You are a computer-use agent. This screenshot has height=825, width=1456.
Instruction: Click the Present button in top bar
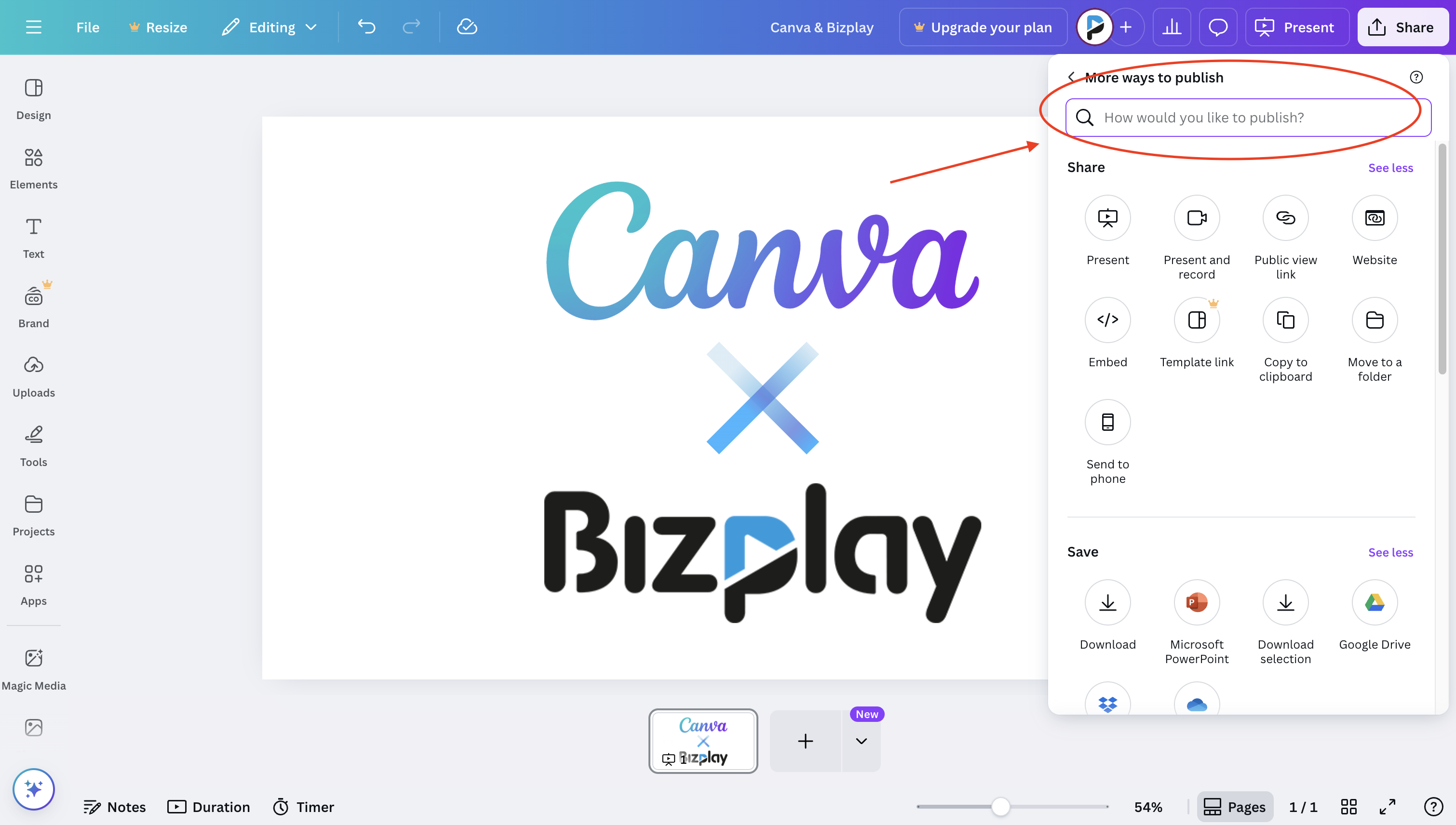click(x=1297, y=27)
